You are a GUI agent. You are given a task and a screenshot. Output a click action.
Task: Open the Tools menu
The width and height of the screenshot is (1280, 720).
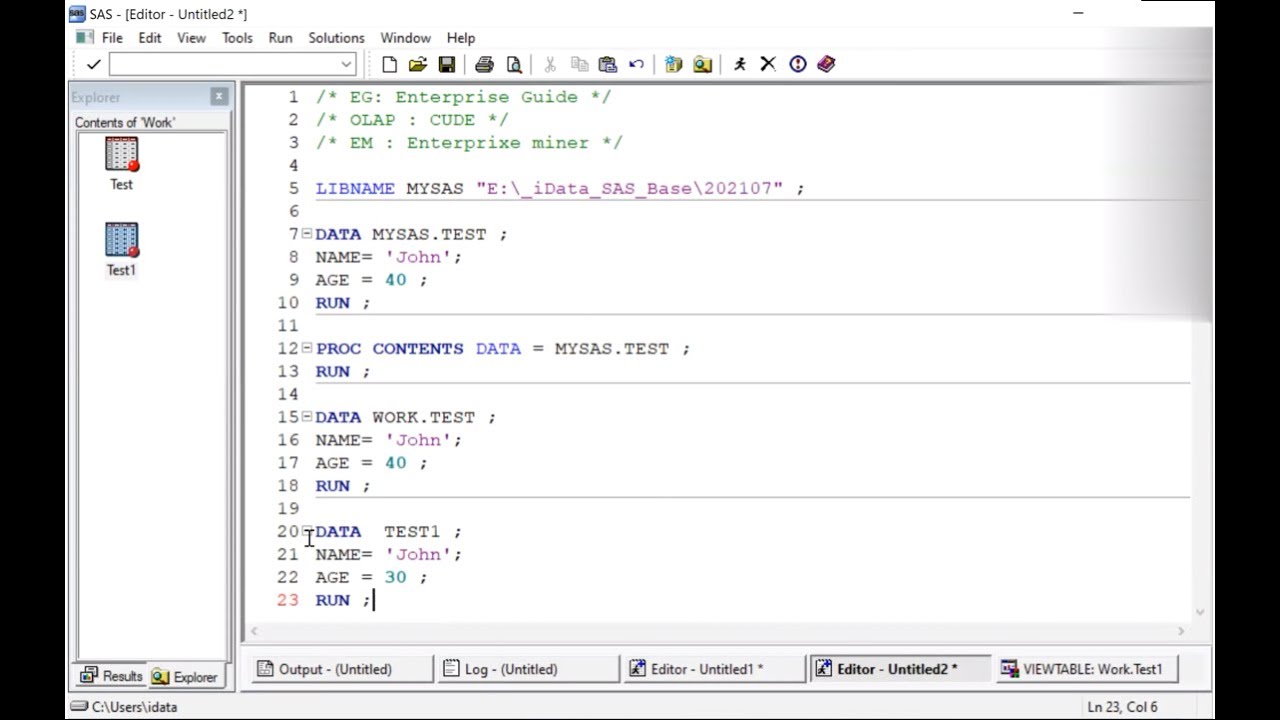coord(237,38)
